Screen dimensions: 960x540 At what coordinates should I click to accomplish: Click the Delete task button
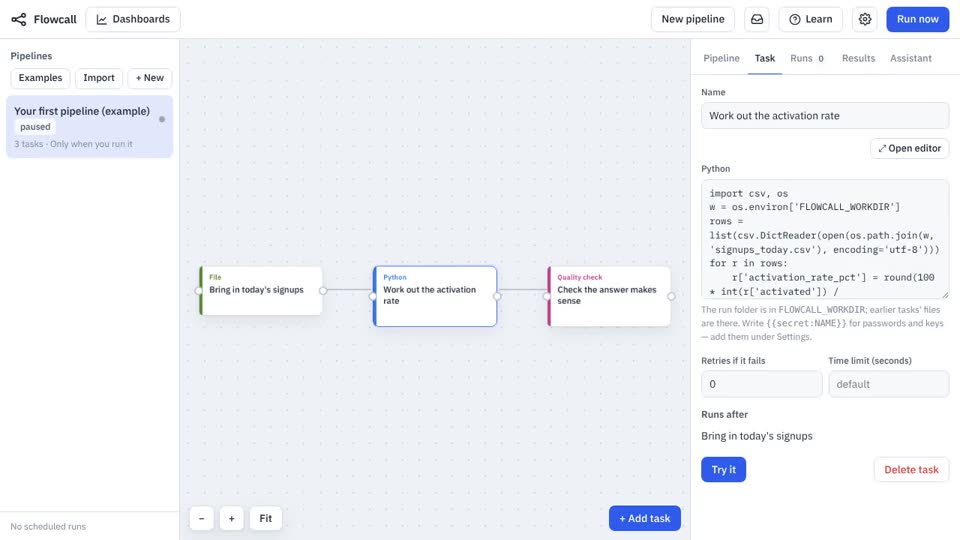click(x=911, y=470)
